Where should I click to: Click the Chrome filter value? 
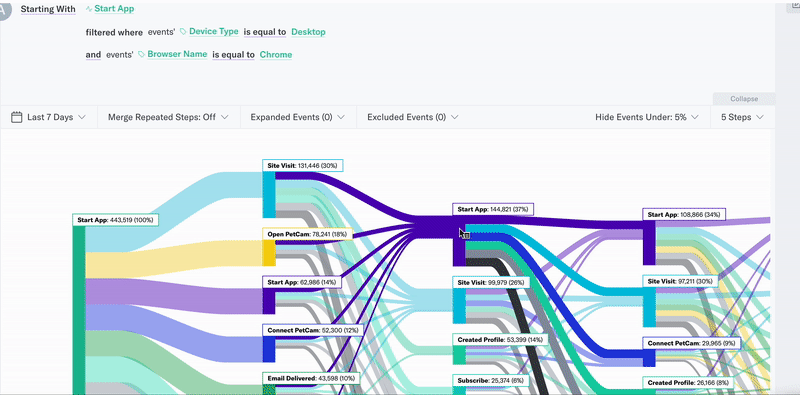point(276,55)
